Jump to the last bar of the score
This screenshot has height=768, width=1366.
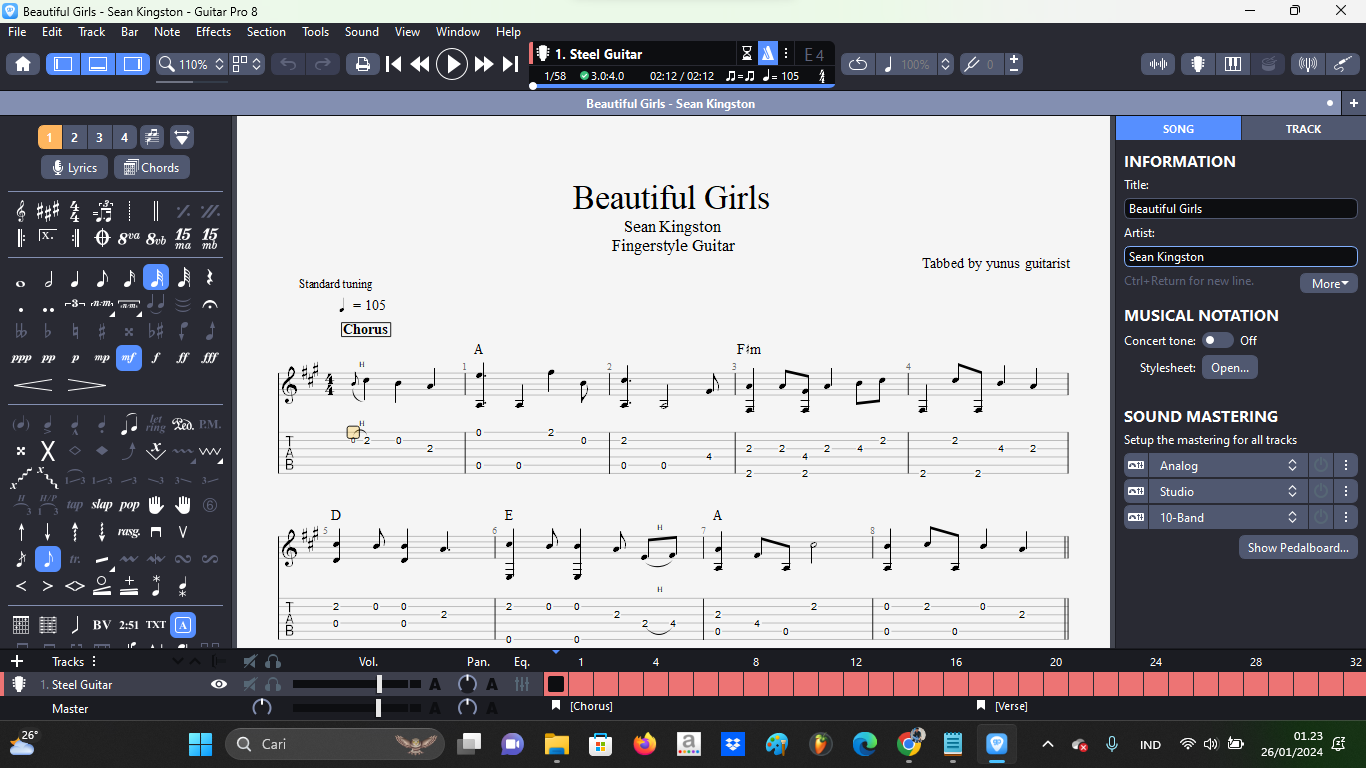510,64
